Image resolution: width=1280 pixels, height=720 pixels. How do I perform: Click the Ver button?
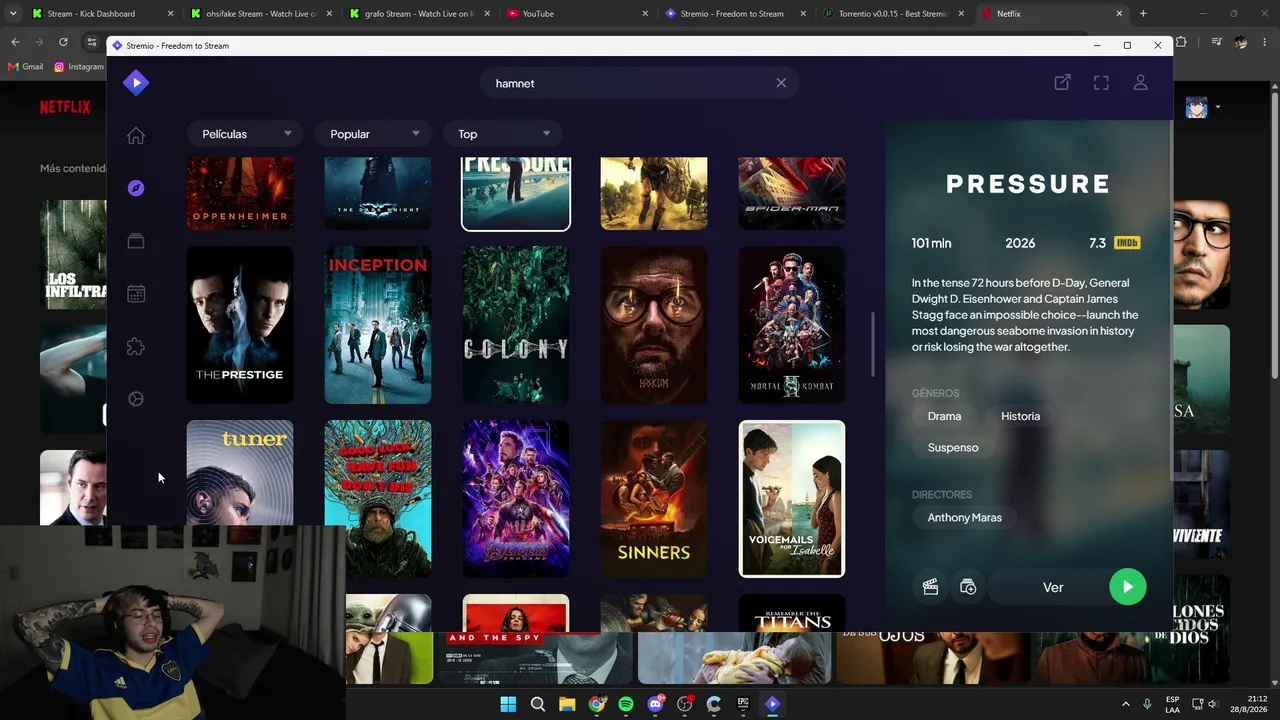click(x=1053, y=587)
